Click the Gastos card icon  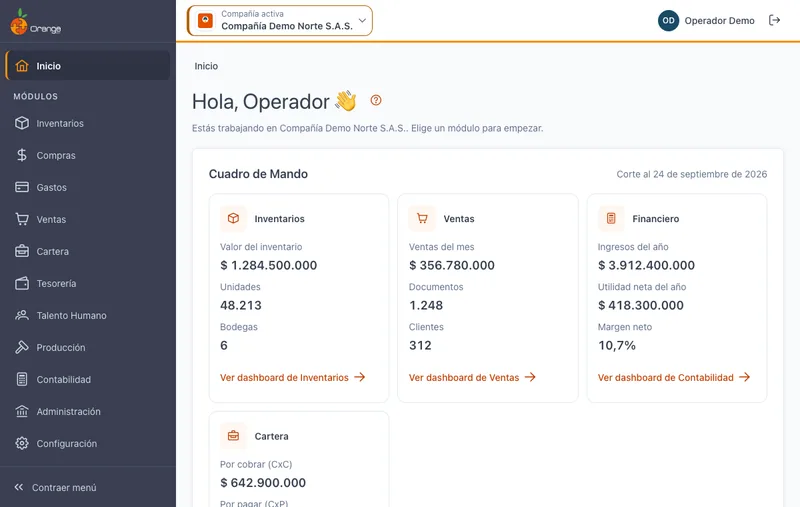22,187
